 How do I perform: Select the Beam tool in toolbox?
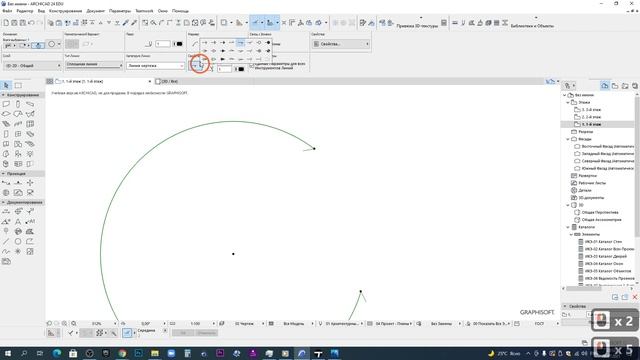coord(30,104)
